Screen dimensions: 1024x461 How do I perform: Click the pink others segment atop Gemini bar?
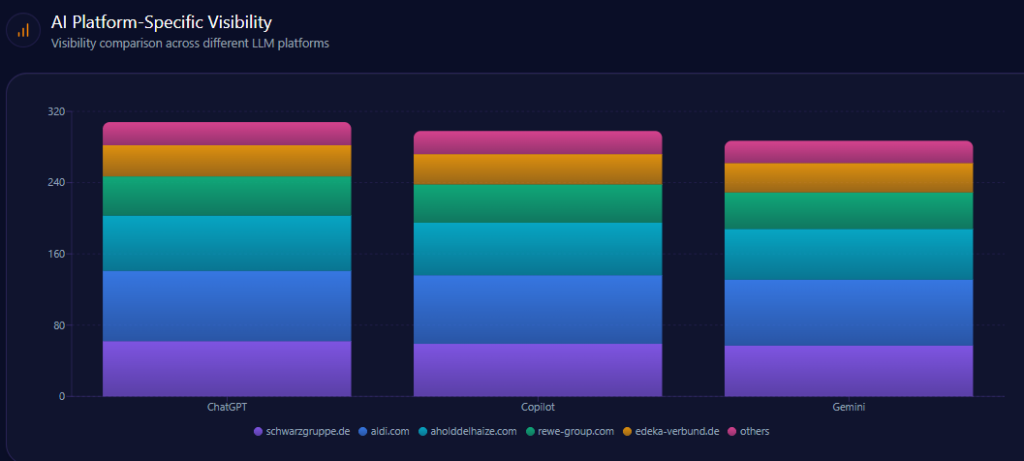pyautogui.click(x=849, y=152)
